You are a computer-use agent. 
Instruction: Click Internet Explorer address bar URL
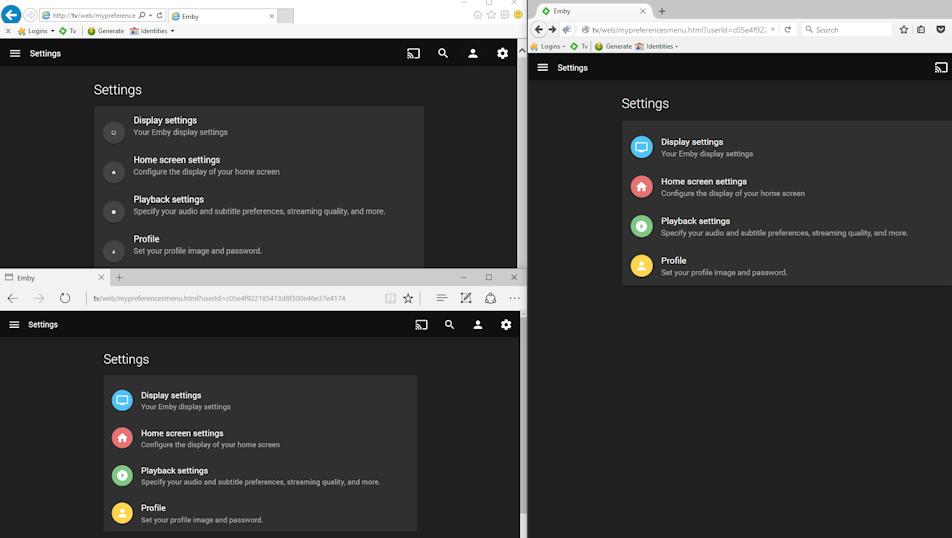pos(94,15)
